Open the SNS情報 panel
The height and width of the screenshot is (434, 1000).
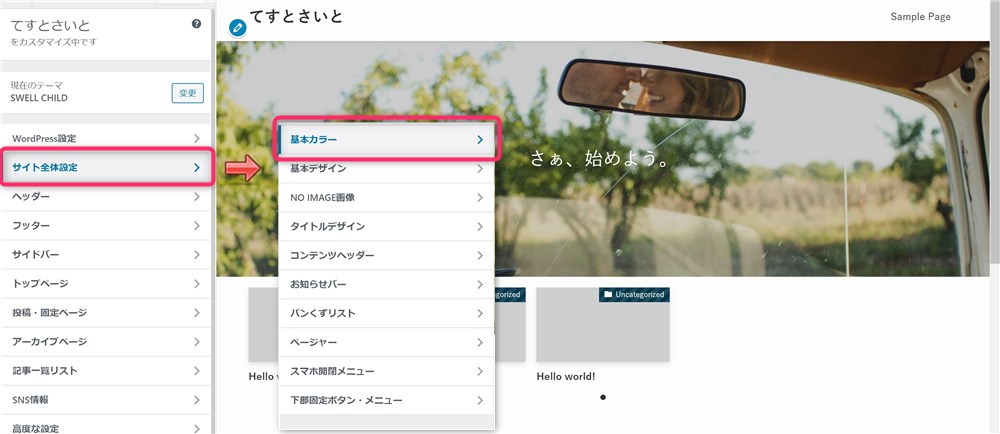tap(105, 400)
